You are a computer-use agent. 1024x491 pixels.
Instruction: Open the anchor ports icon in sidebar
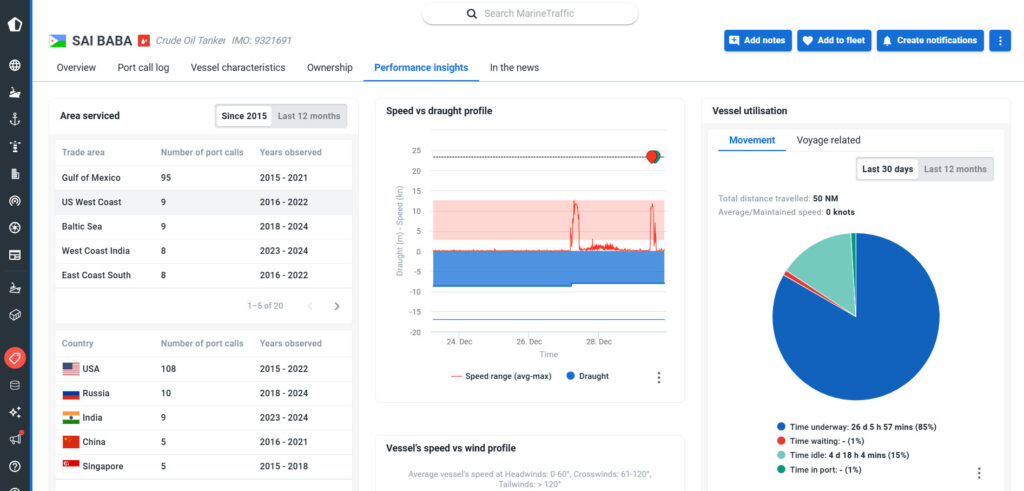tap(15, 119)
